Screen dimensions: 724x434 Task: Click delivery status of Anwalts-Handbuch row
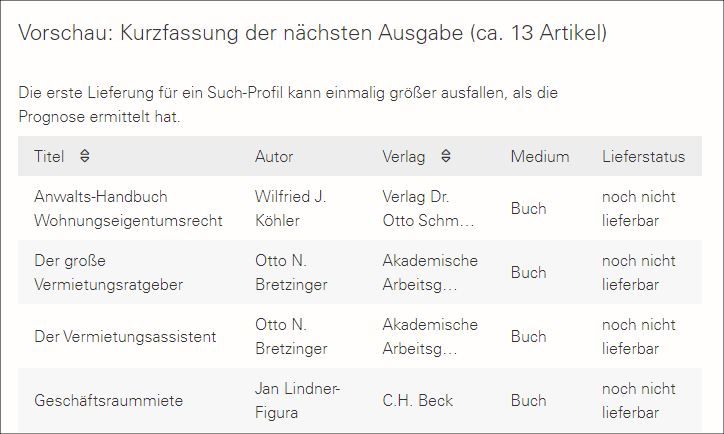point(638,208)
